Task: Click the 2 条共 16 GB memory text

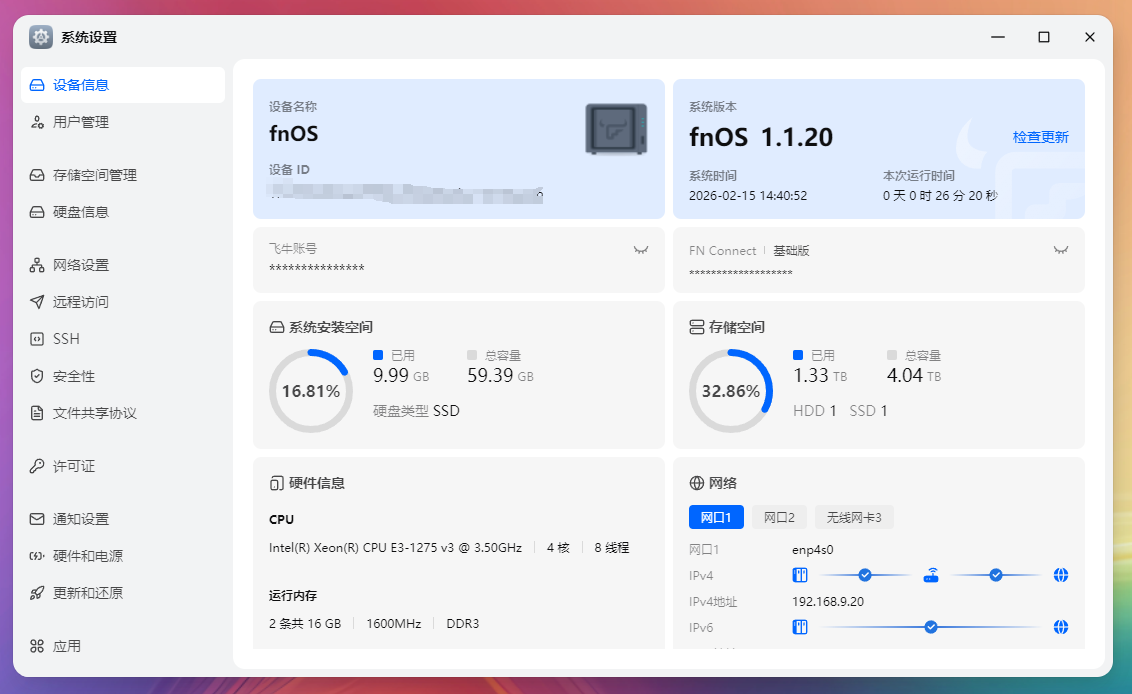Action: [305, 623]
